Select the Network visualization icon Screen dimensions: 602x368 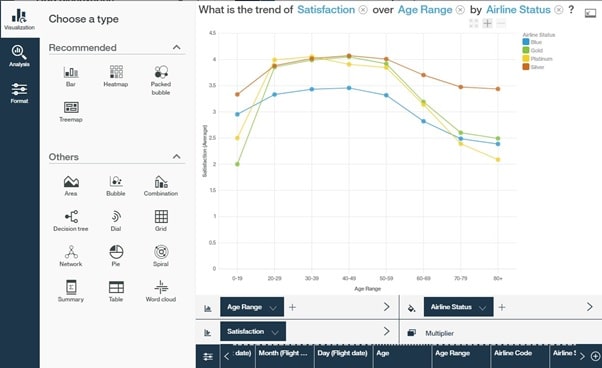[x=71, y=256]
